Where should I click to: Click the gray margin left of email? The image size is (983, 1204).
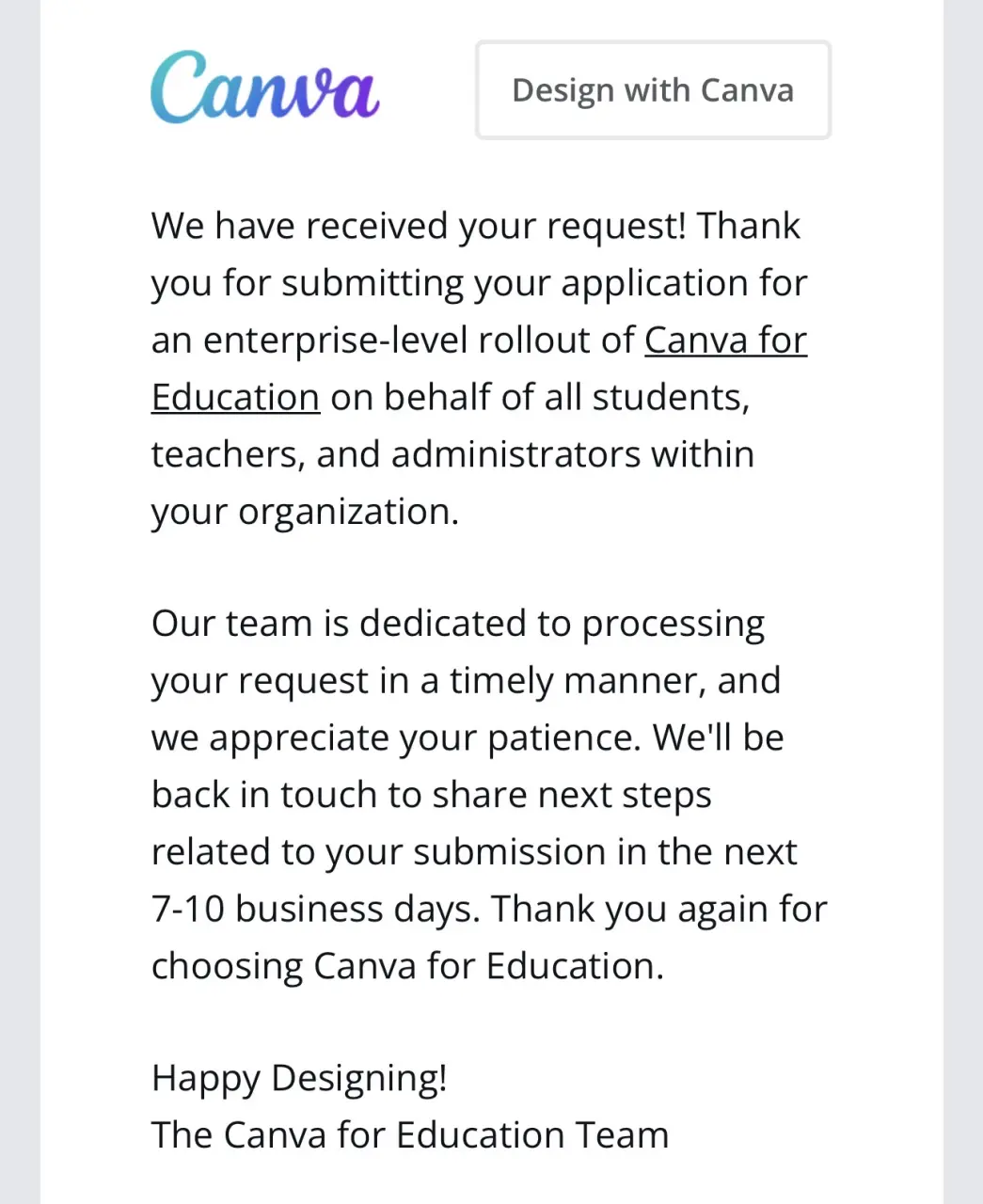[20, 602]
